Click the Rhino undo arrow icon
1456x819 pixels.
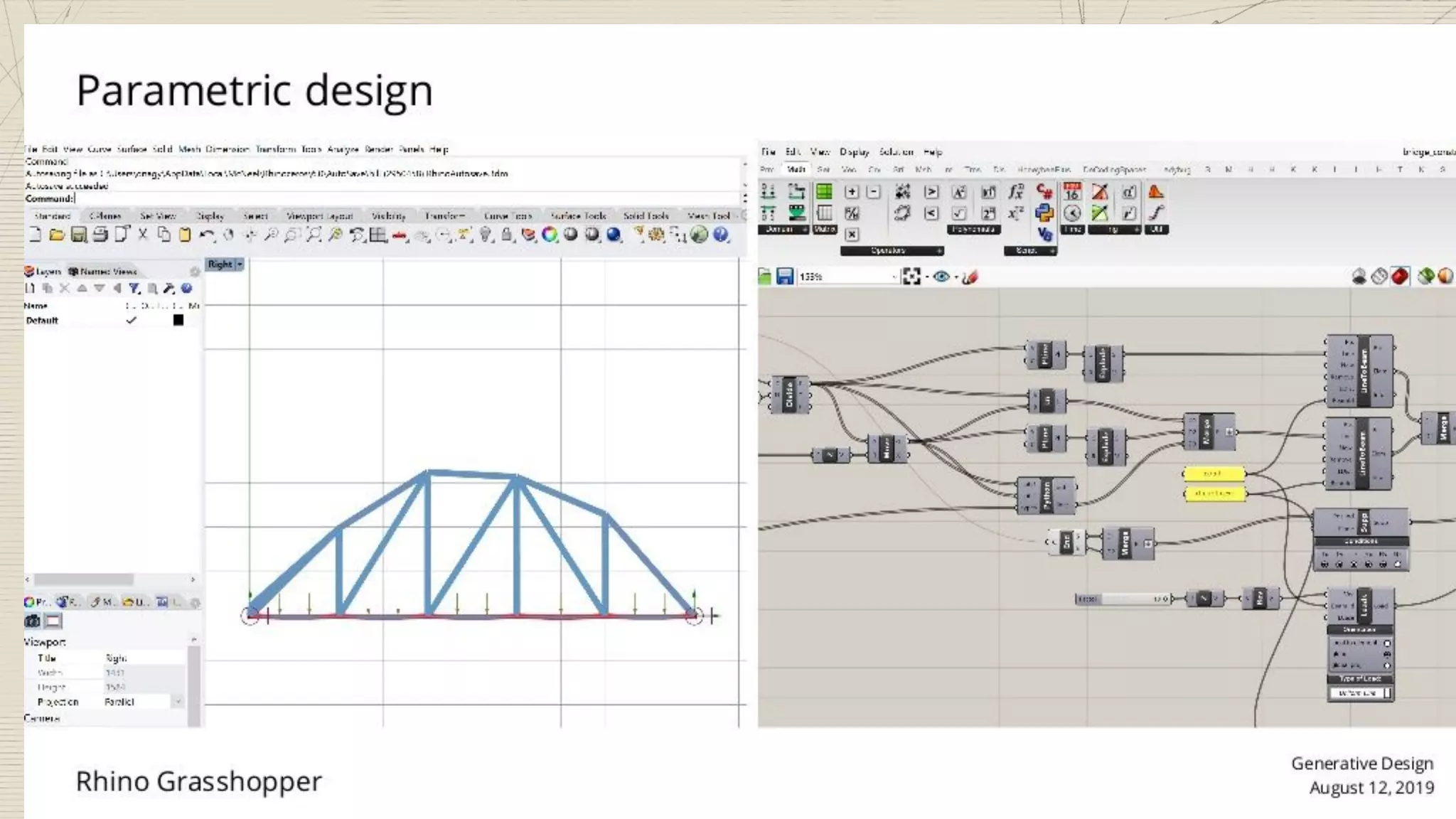[206, 235]
